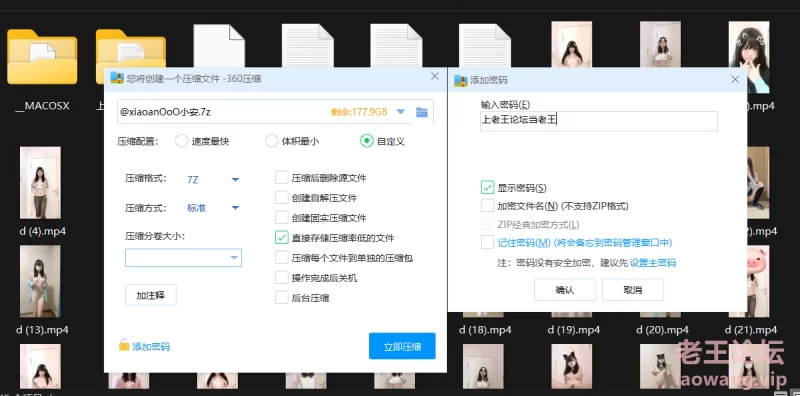Screen dimensions: 800x396
Task: Enable 创建固实压缩文件 checkbox
Action: pyautogui.click(x=282, y=217)
